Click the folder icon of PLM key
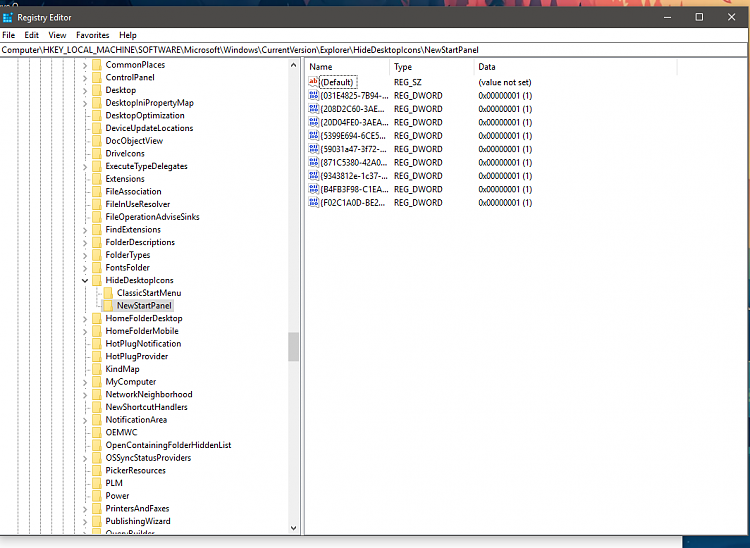 (x=97, y=483)
